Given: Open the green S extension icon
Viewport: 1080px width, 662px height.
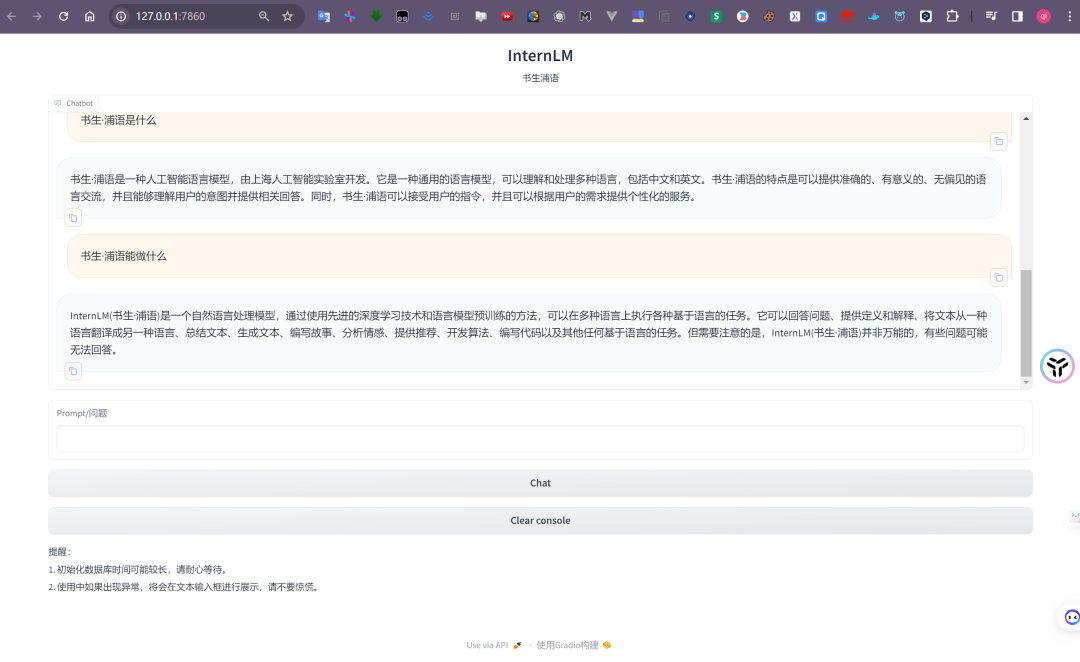Looking at the screenshot, I should coord(716,16).
